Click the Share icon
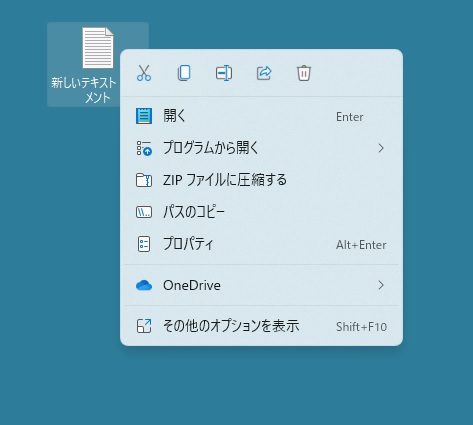The image size is (473, 425). click(x=264, y=73)
